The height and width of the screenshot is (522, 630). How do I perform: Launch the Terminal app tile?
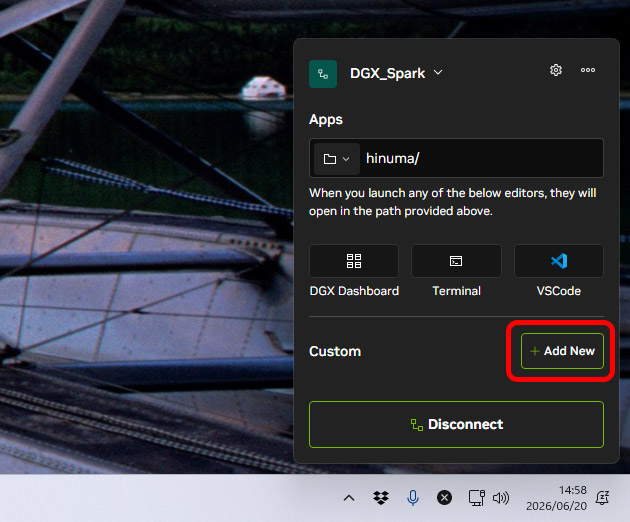456,261
